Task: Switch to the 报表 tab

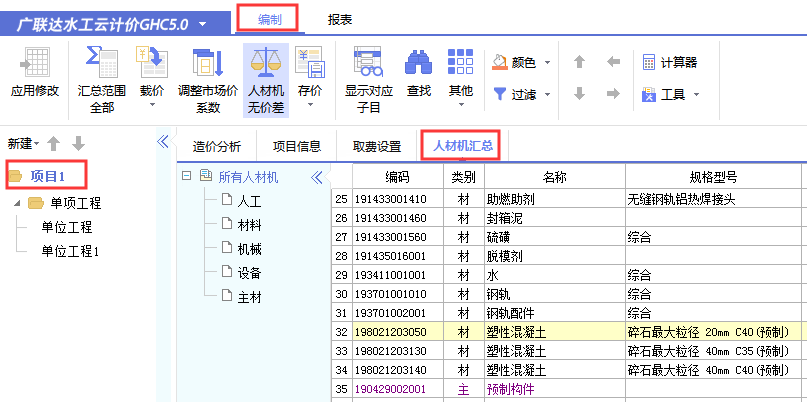Action: pyautogui.click(x=340, y=20)
